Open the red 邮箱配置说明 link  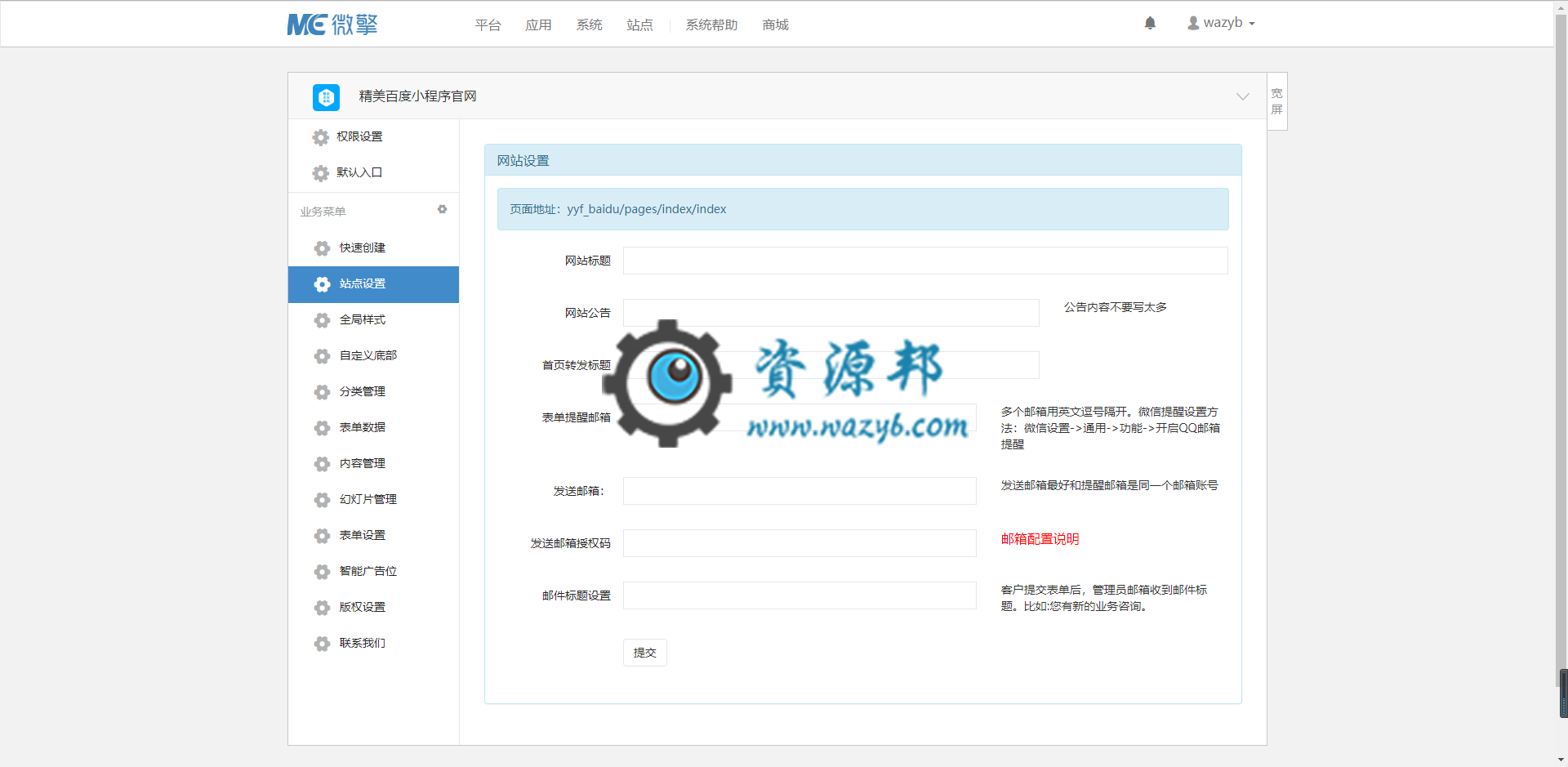click(1040, 539)
